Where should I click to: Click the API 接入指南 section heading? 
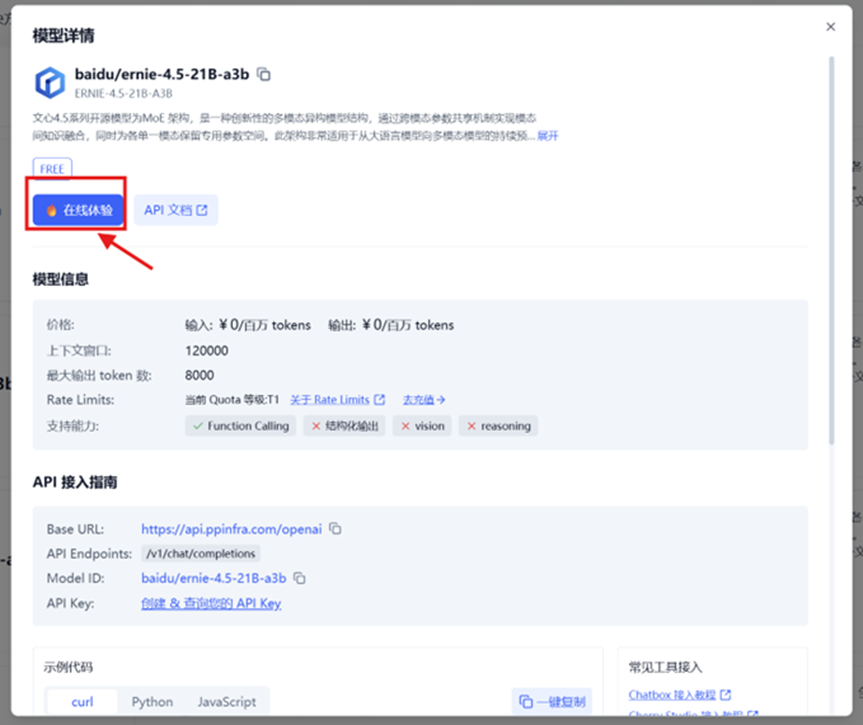click(75, 482)
